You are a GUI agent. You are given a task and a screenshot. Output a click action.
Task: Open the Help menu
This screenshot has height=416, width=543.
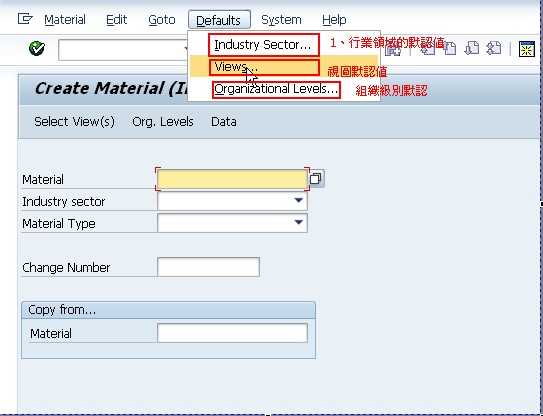click(334, 20)
